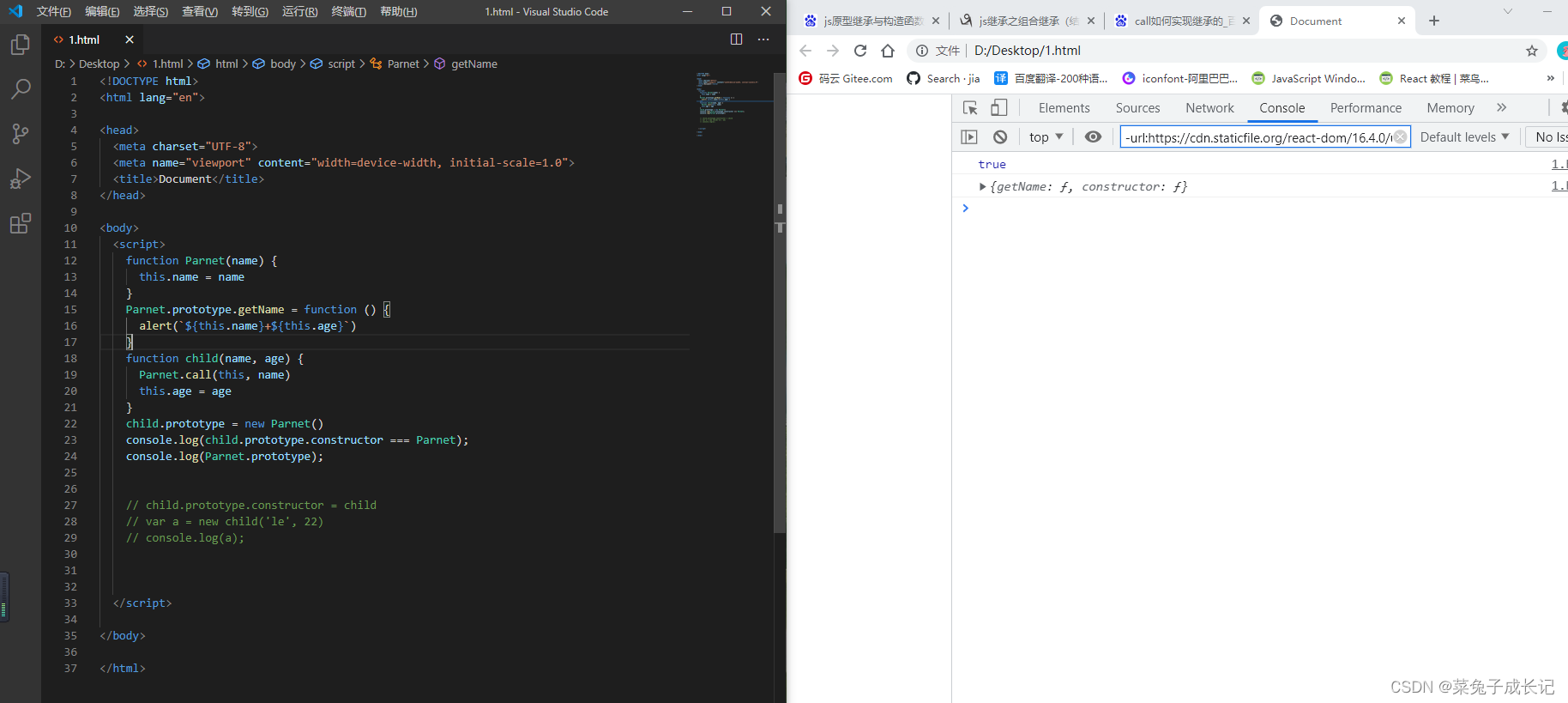Switch to the Memory panel

pyautogui.click(x=1450, y=108)
